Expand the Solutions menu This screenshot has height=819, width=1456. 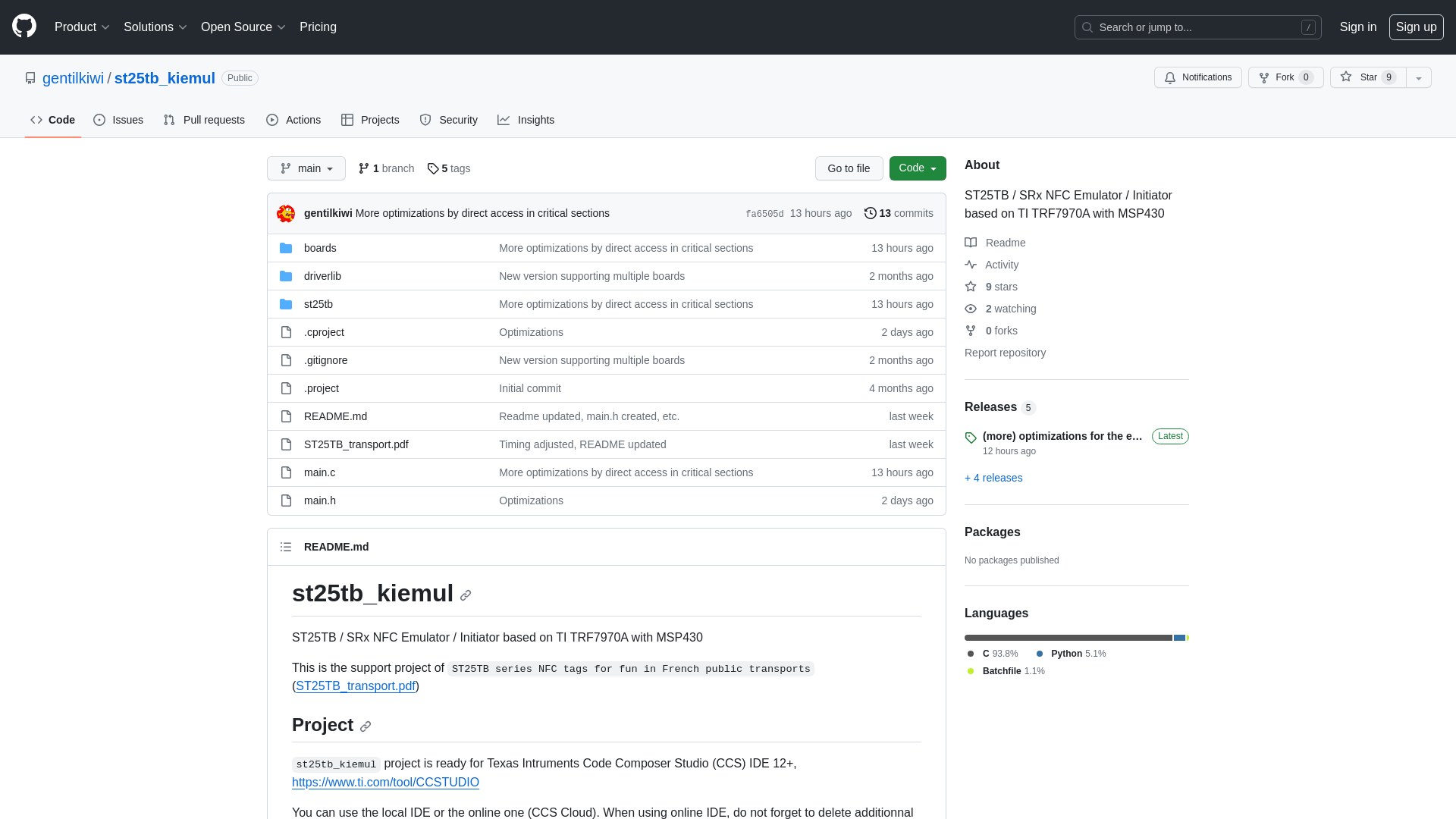[x=155, y=27]
